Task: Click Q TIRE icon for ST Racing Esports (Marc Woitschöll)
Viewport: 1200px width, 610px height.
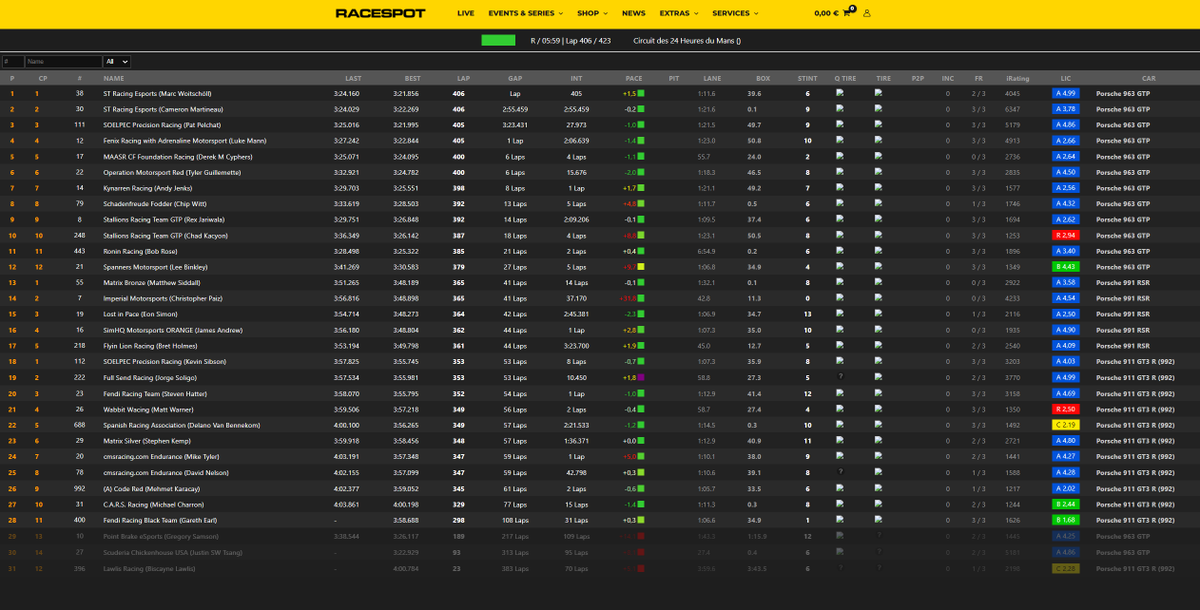Action: click(840, 93)
